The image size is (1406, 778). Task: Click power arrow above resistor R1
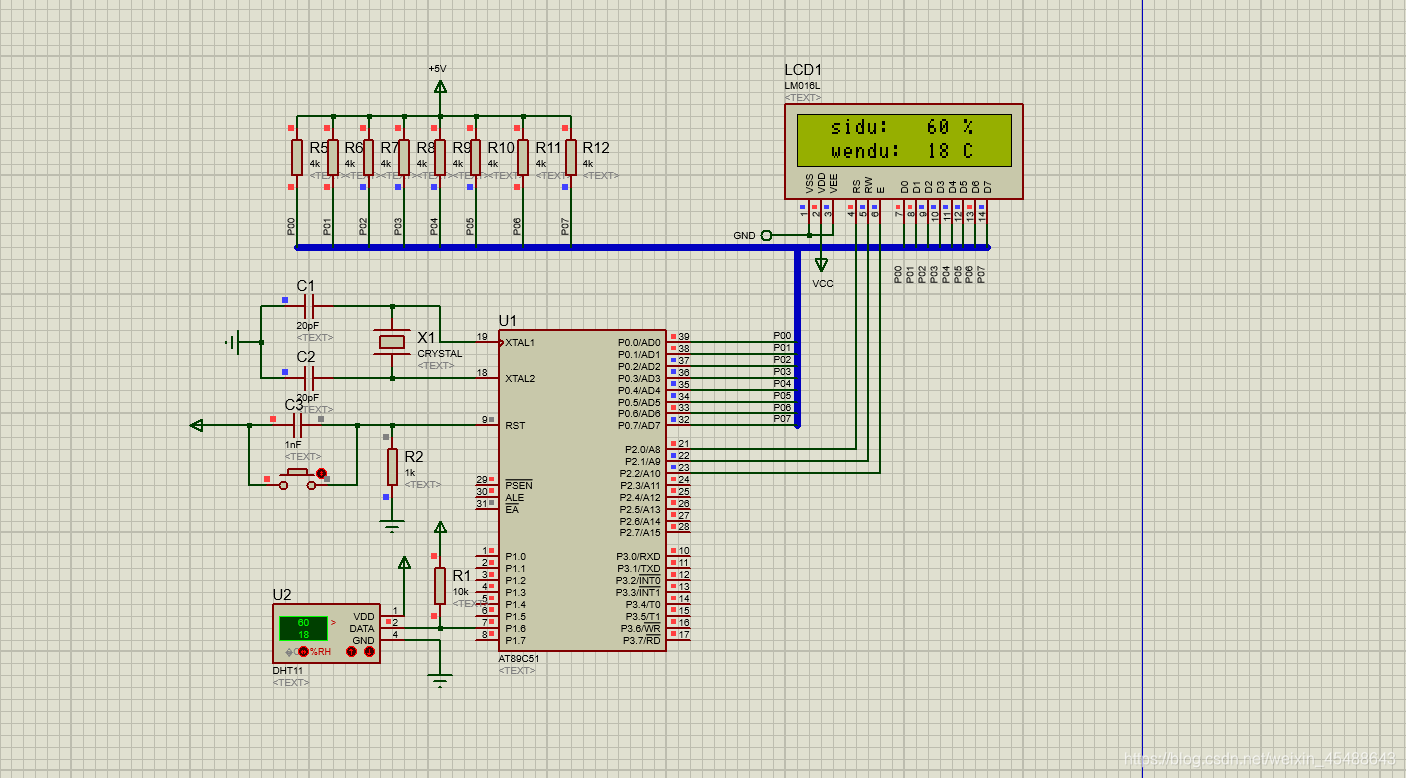click(440, 527)
